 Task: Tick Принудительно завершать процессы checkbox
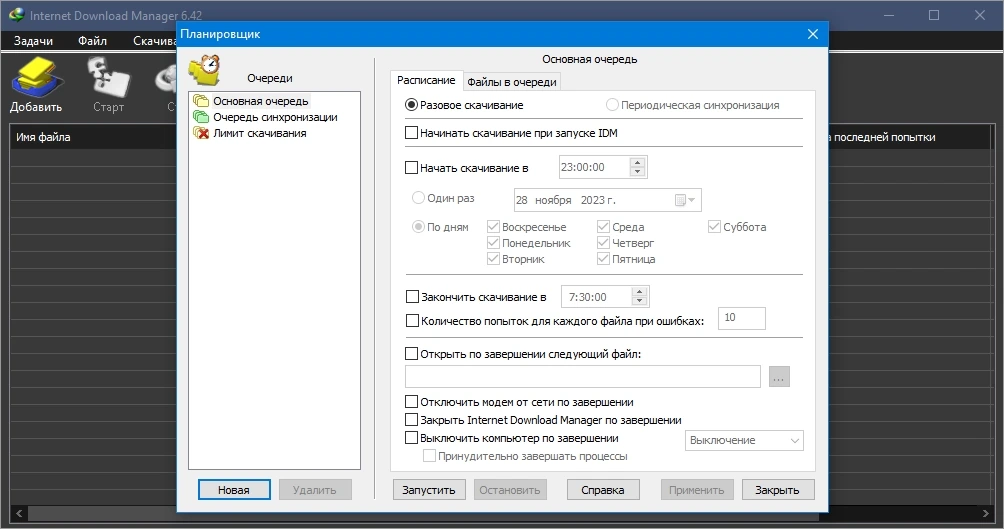(x=430, y=456)
